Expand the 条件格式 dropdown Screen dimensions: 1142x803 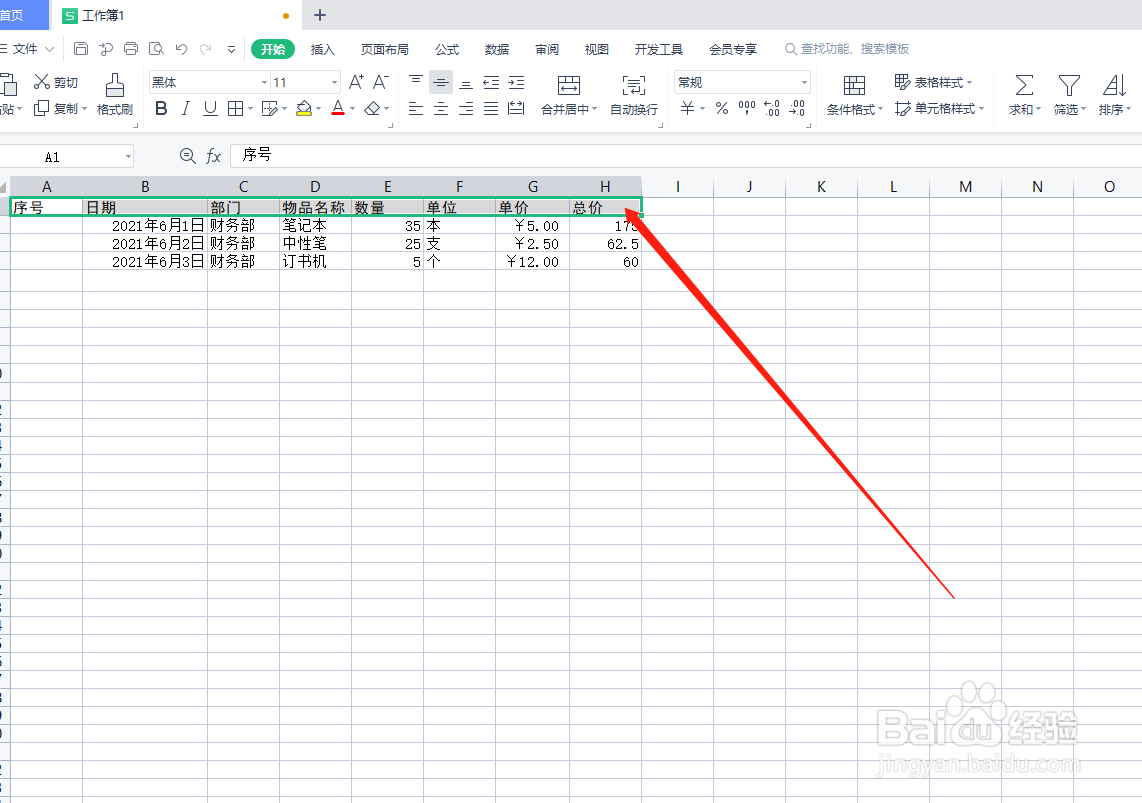tap(880, 109)
